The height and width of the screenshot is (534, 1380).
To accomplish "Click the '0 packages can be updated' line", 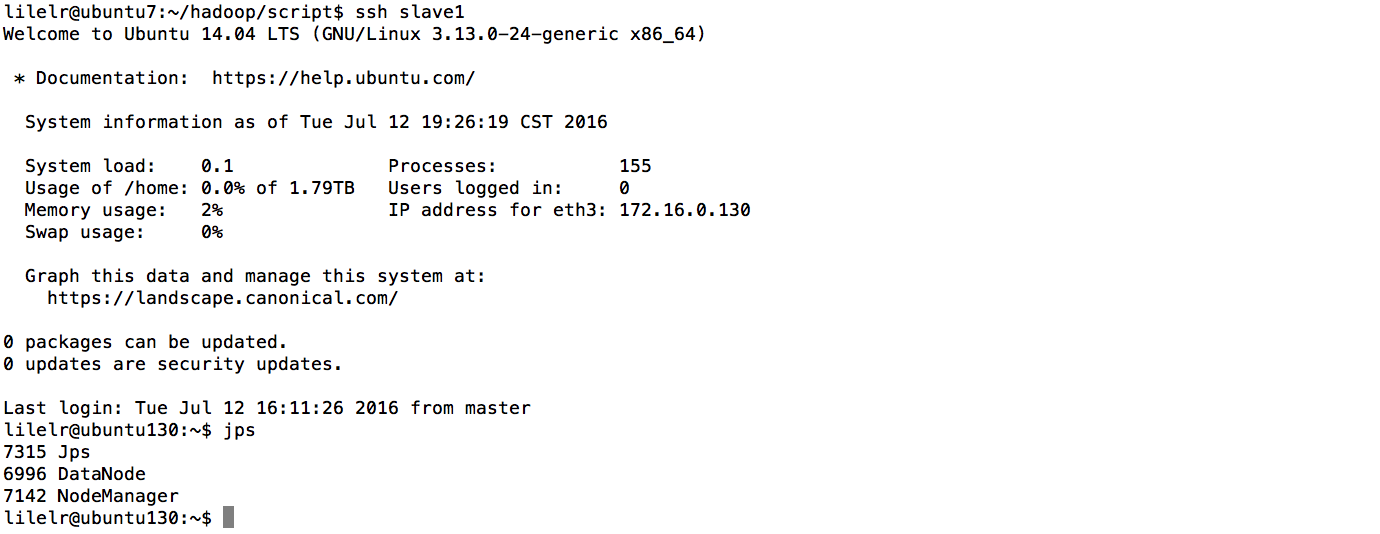I will point(145,342).
